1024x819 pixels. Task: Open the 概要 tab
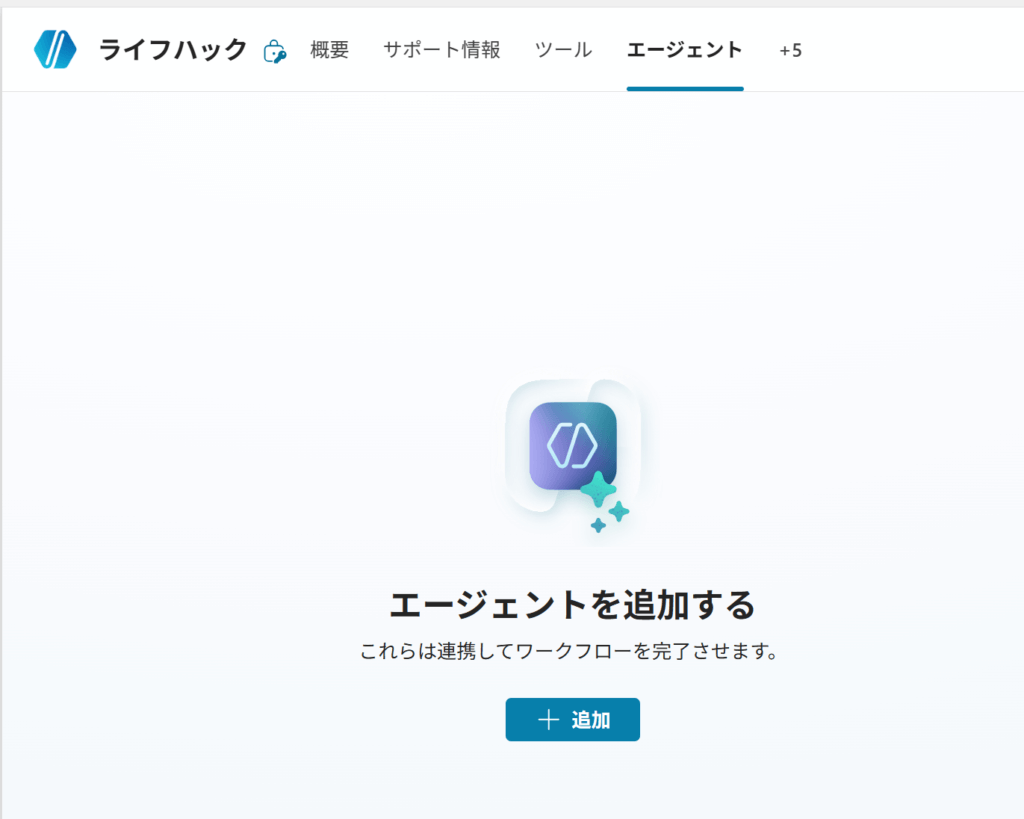(x=330, y=50)
